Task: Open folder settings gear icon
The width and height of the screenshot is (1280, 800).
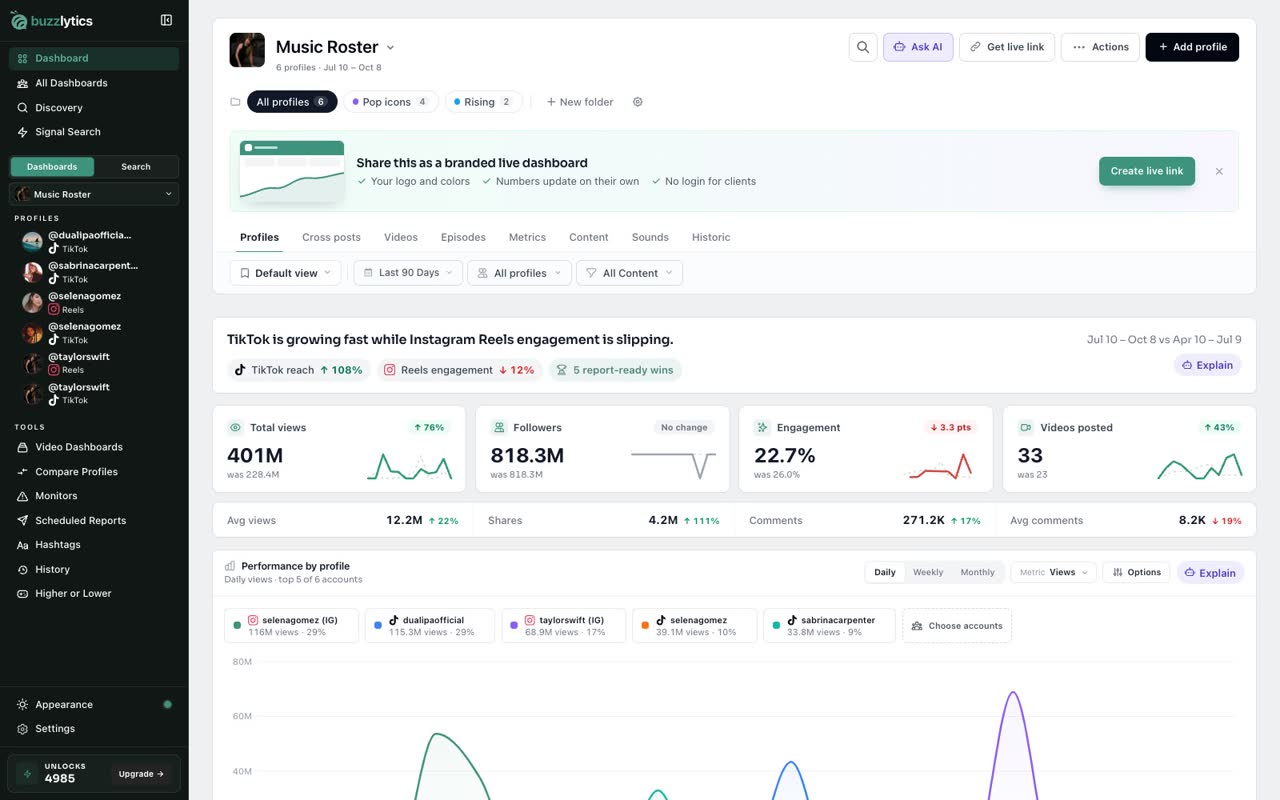Action: [638, 102]
